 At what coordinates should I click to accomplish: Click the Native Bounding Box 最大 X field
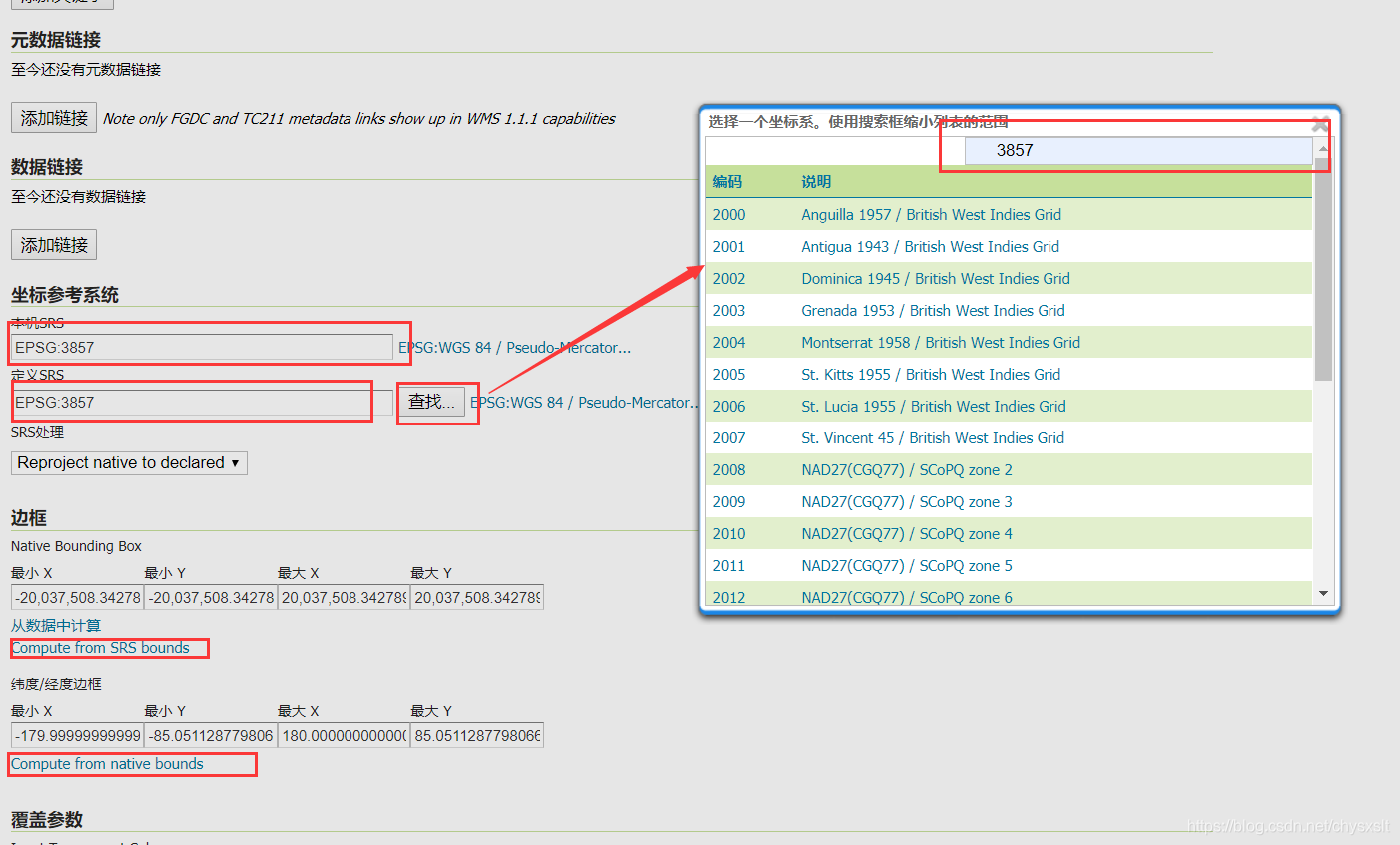tap(344, 597)
